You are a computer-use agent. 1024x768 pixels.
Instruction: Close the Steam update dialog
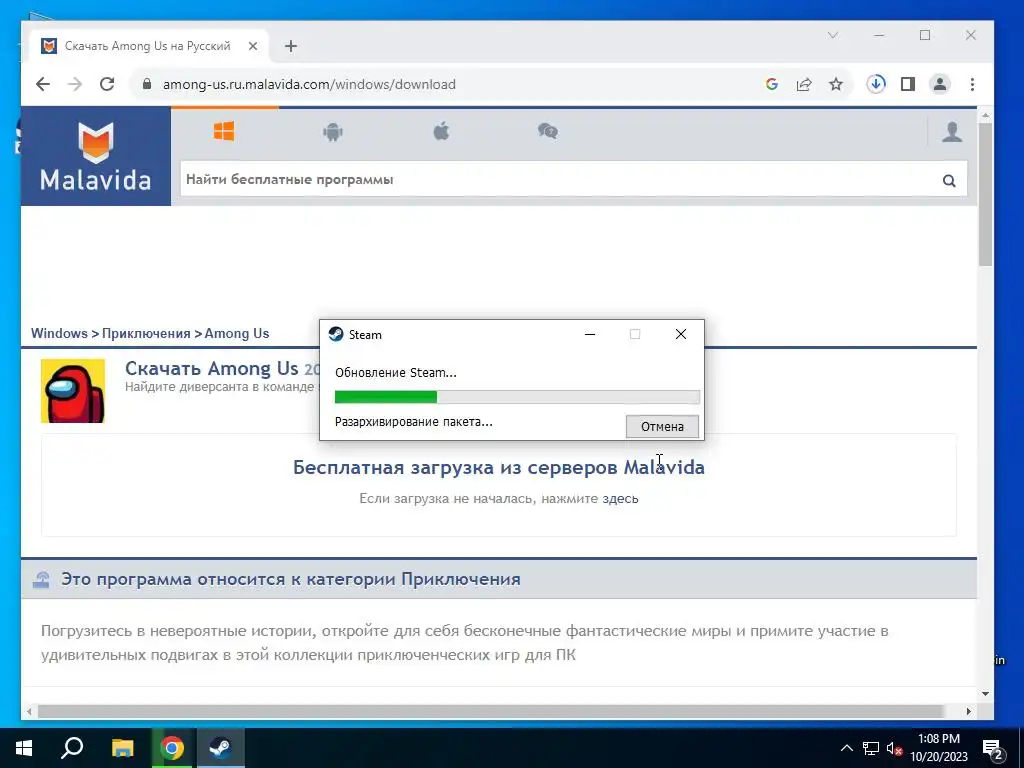point(680,334)
